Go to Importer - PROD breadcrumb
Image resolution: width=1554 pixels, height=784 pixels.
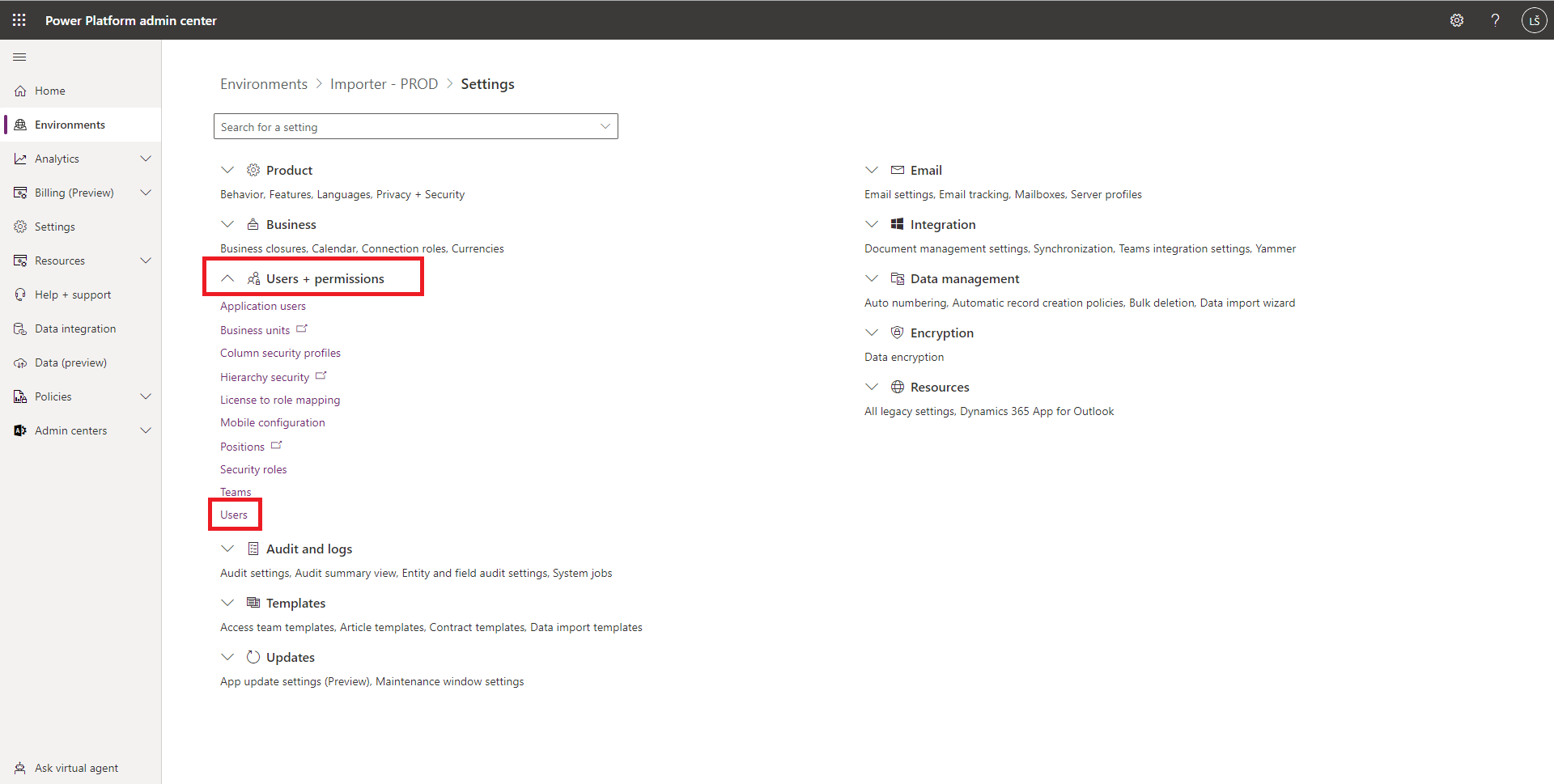[x=384, y=84]
